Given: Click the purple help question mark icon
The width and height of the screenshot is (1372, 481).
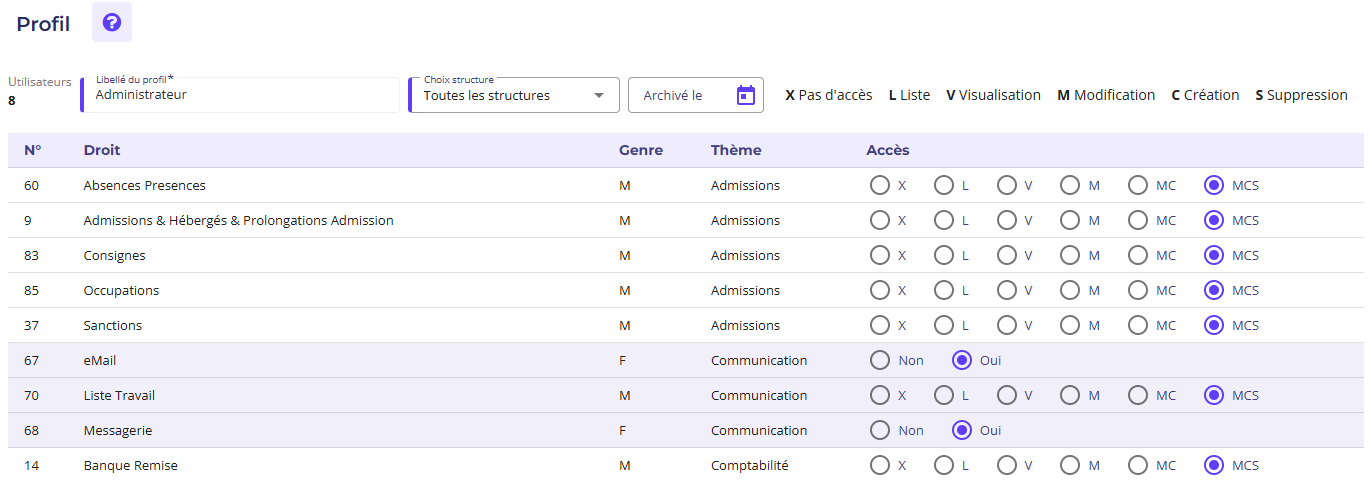Looking at the screenshot, I should (112, 22).
